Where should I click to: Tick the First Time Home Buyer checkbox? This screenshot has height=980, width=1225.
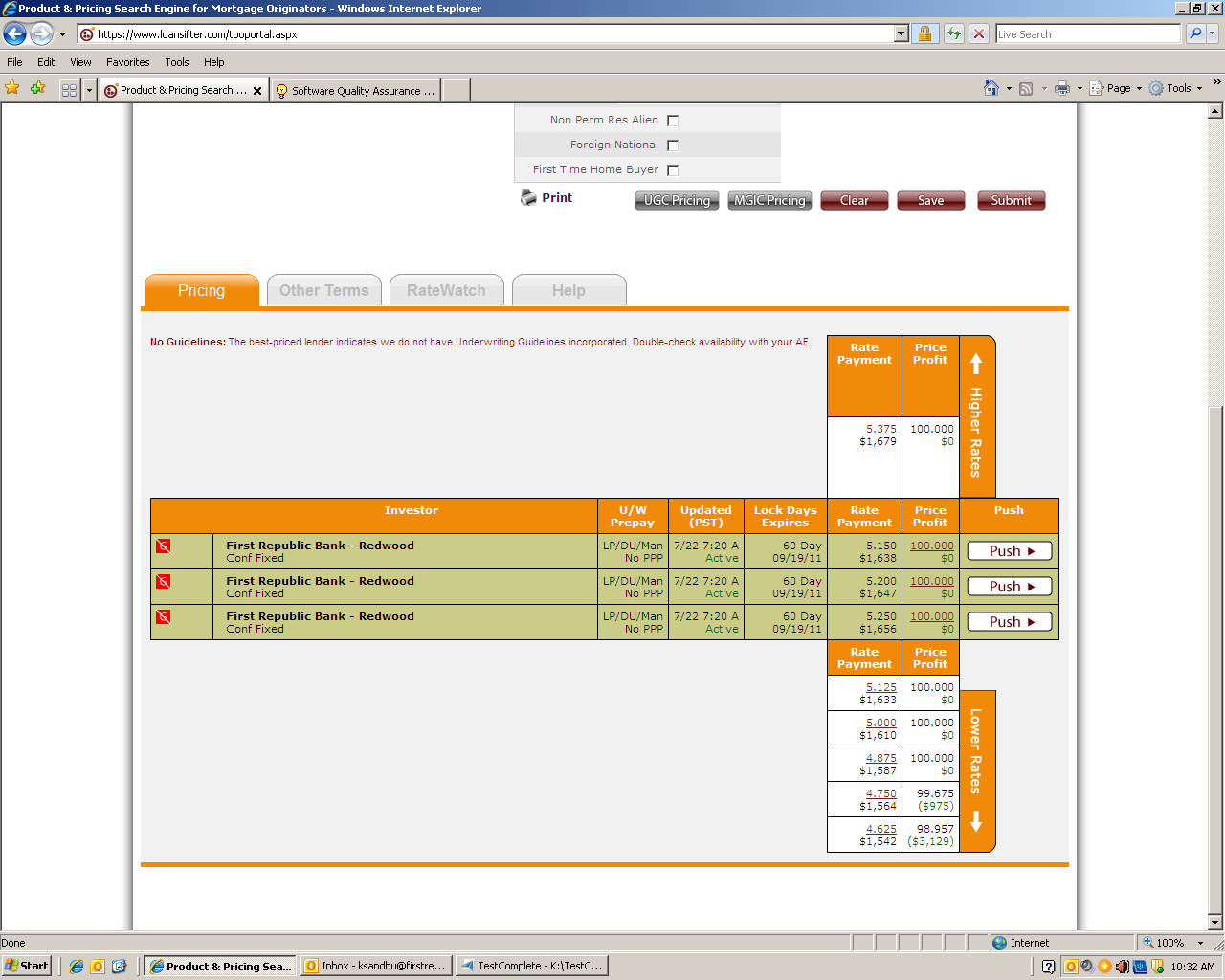673,170
